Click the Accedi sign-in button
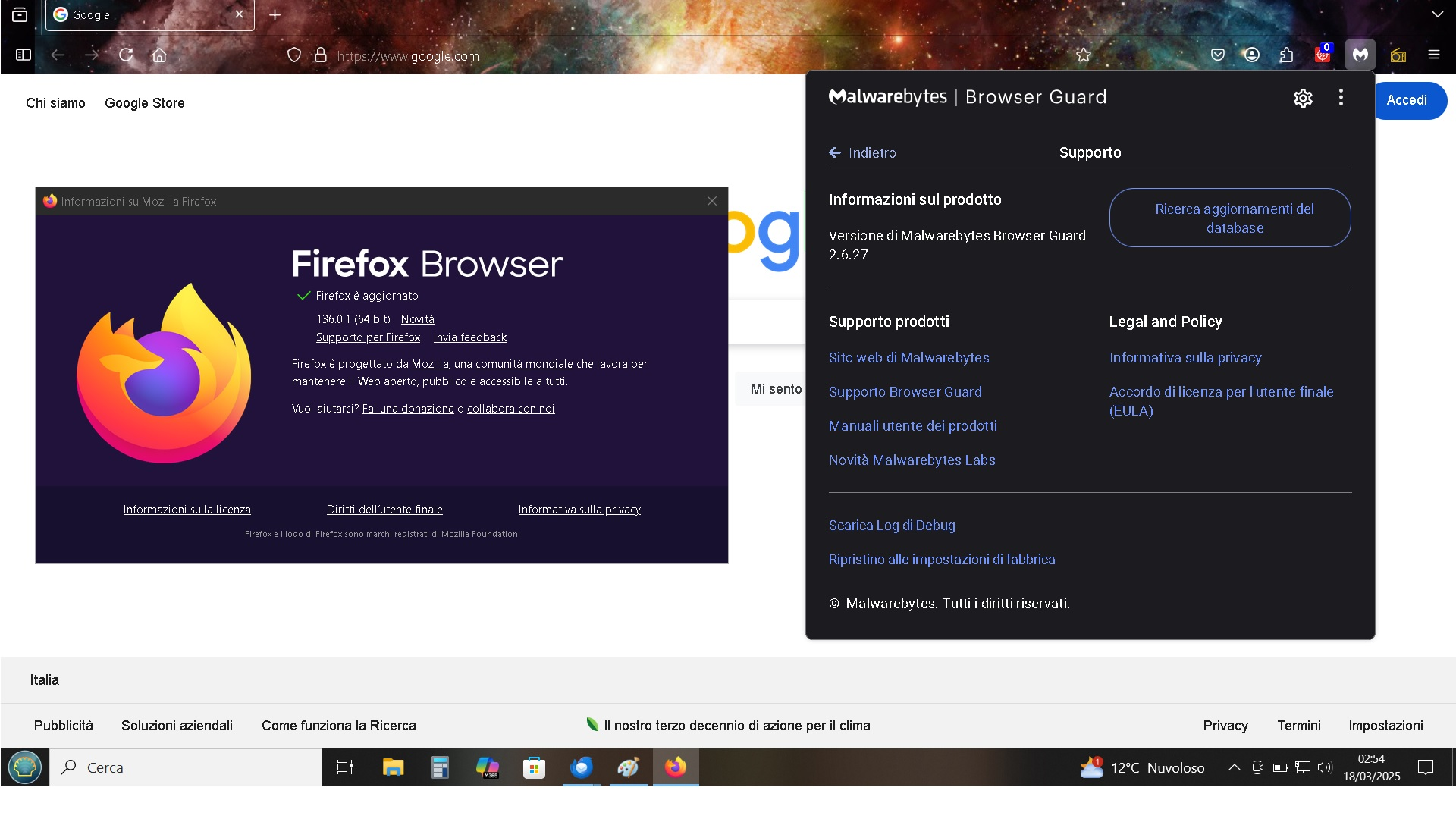 1410,100
